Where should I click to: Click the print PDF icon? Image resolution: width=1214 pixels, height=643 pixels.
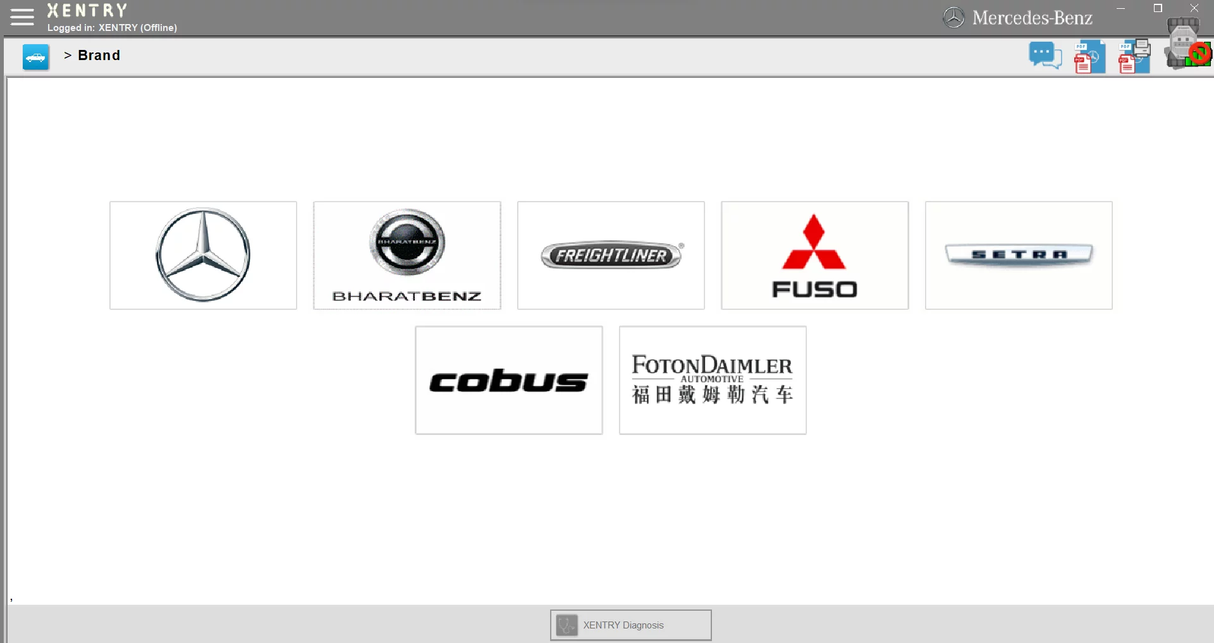[x=1133, y=56]
